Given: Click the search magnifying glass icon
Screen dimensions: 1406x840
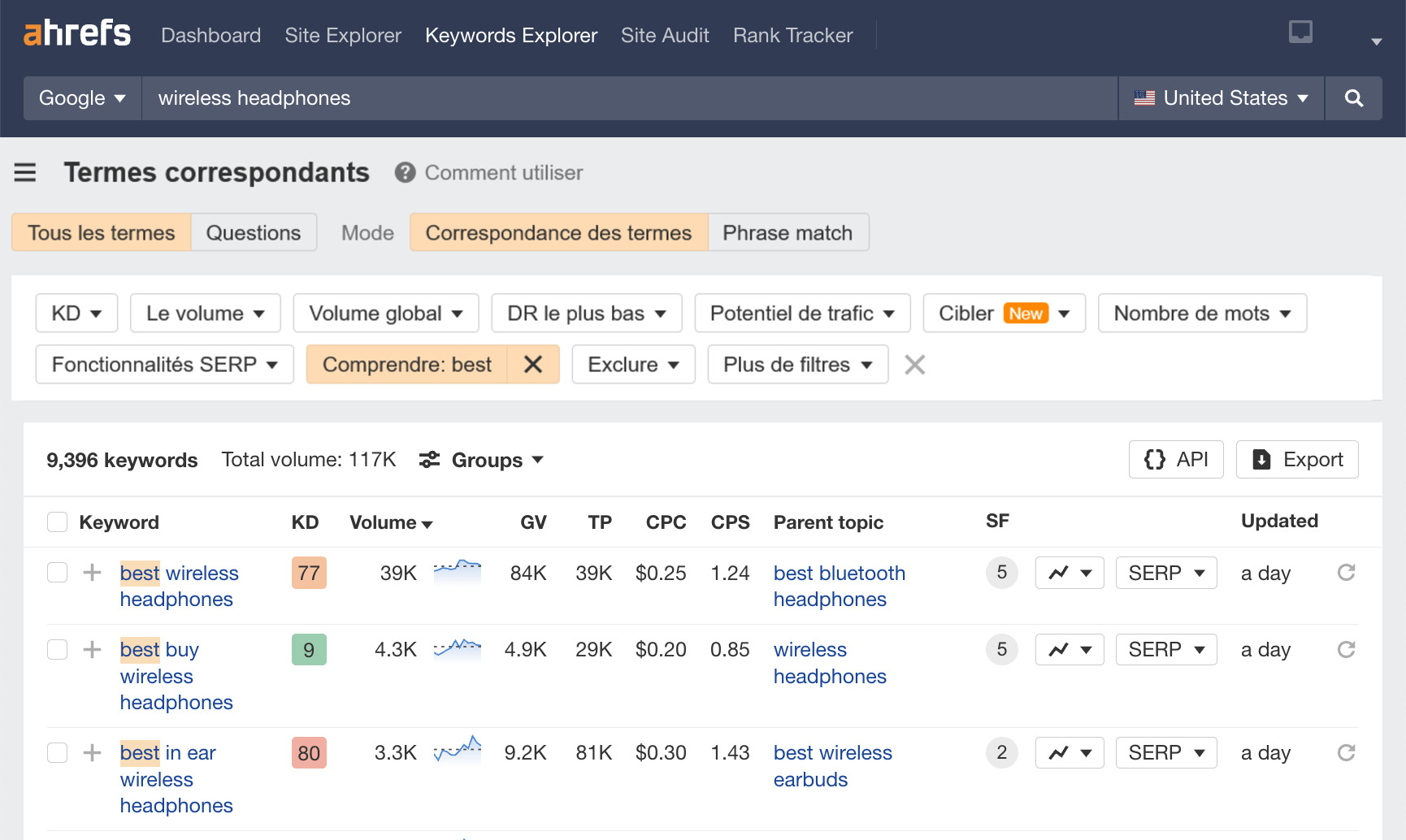Looking at the screenshot, I should click(1353, 97).
